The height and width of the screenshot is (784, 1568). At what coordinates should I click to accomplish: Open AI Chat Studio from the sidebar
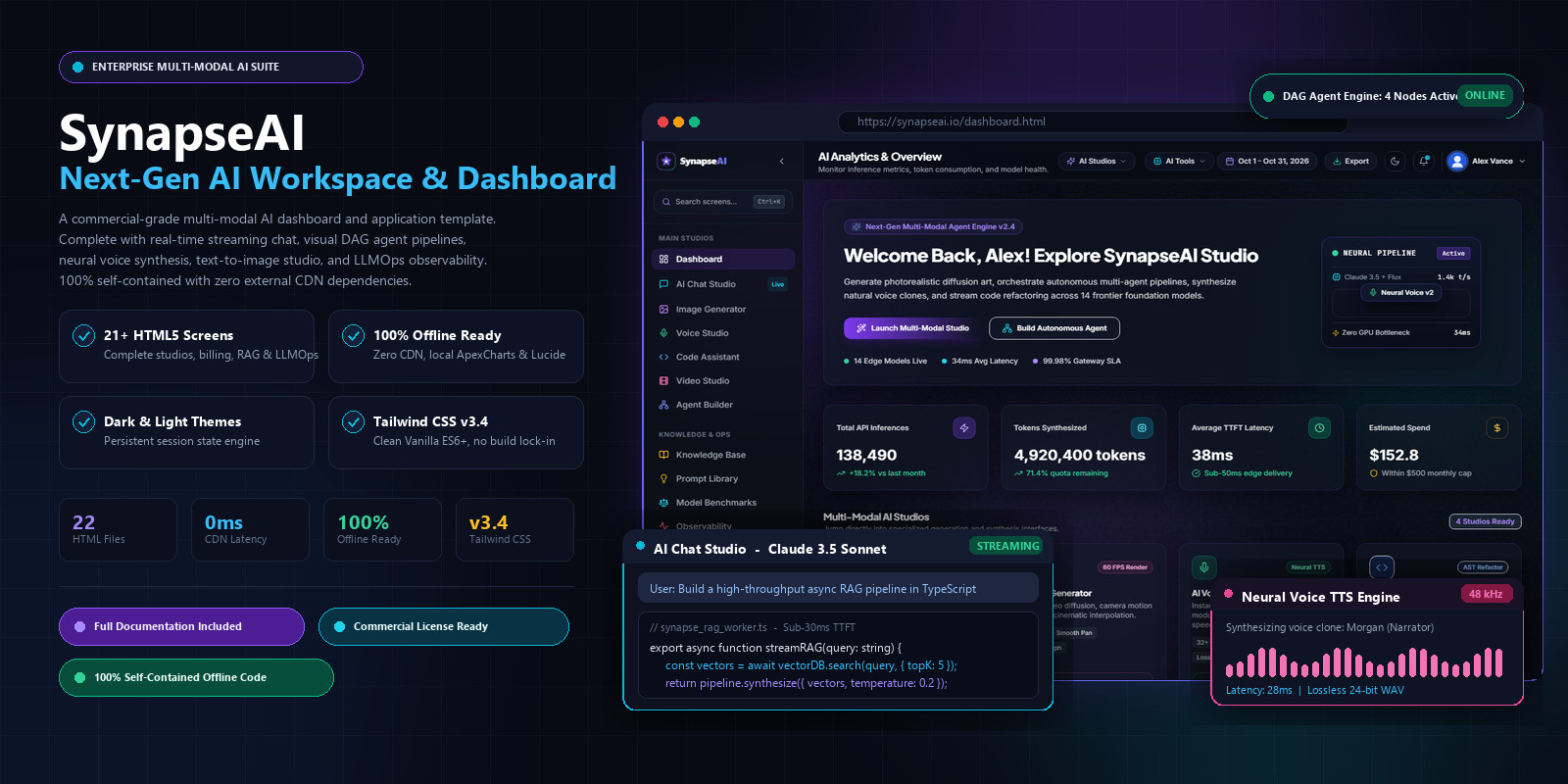(x=723, y=284)
